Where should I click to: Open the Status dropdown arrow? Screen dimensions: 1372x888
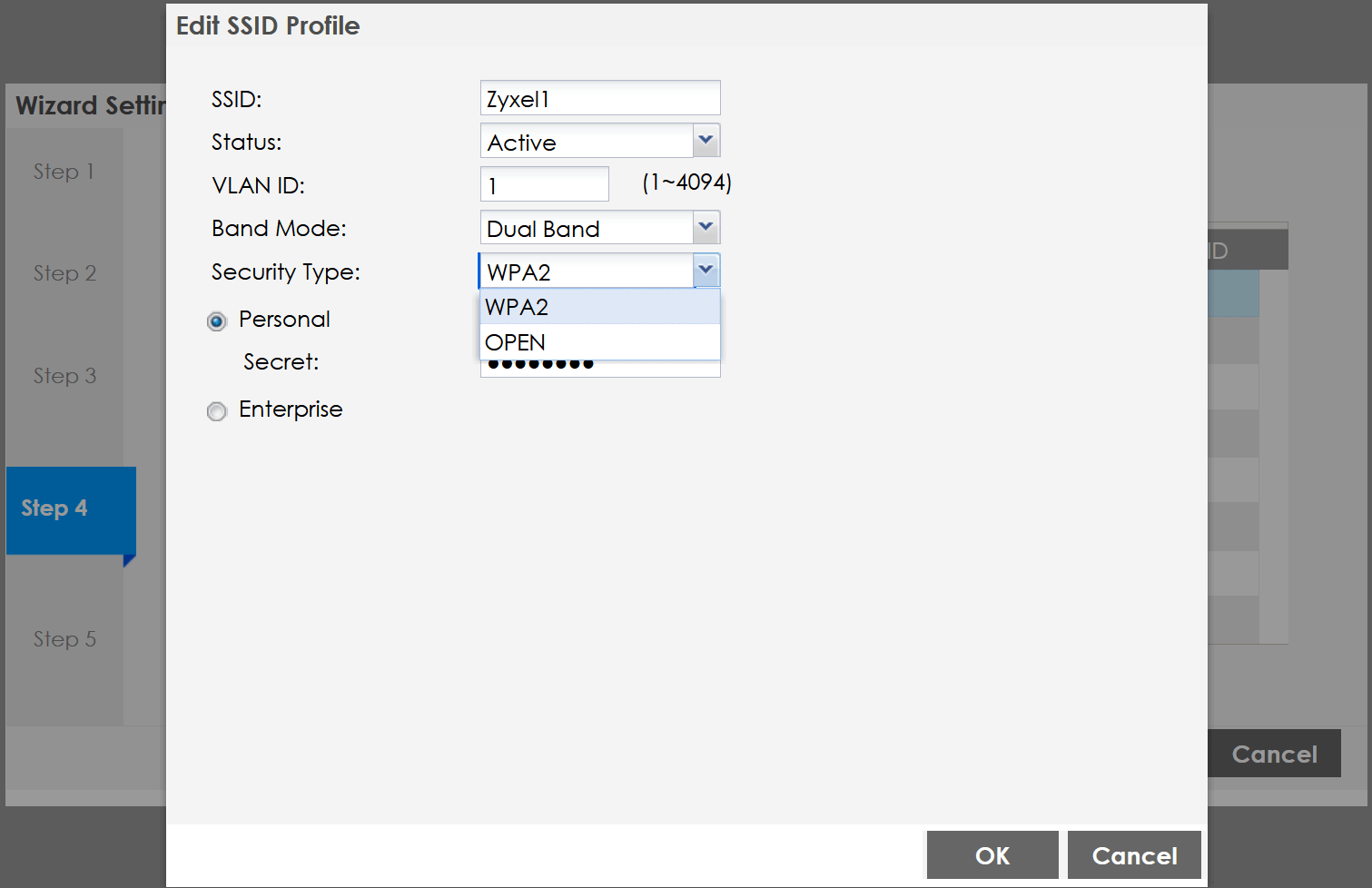click(706, 141)
